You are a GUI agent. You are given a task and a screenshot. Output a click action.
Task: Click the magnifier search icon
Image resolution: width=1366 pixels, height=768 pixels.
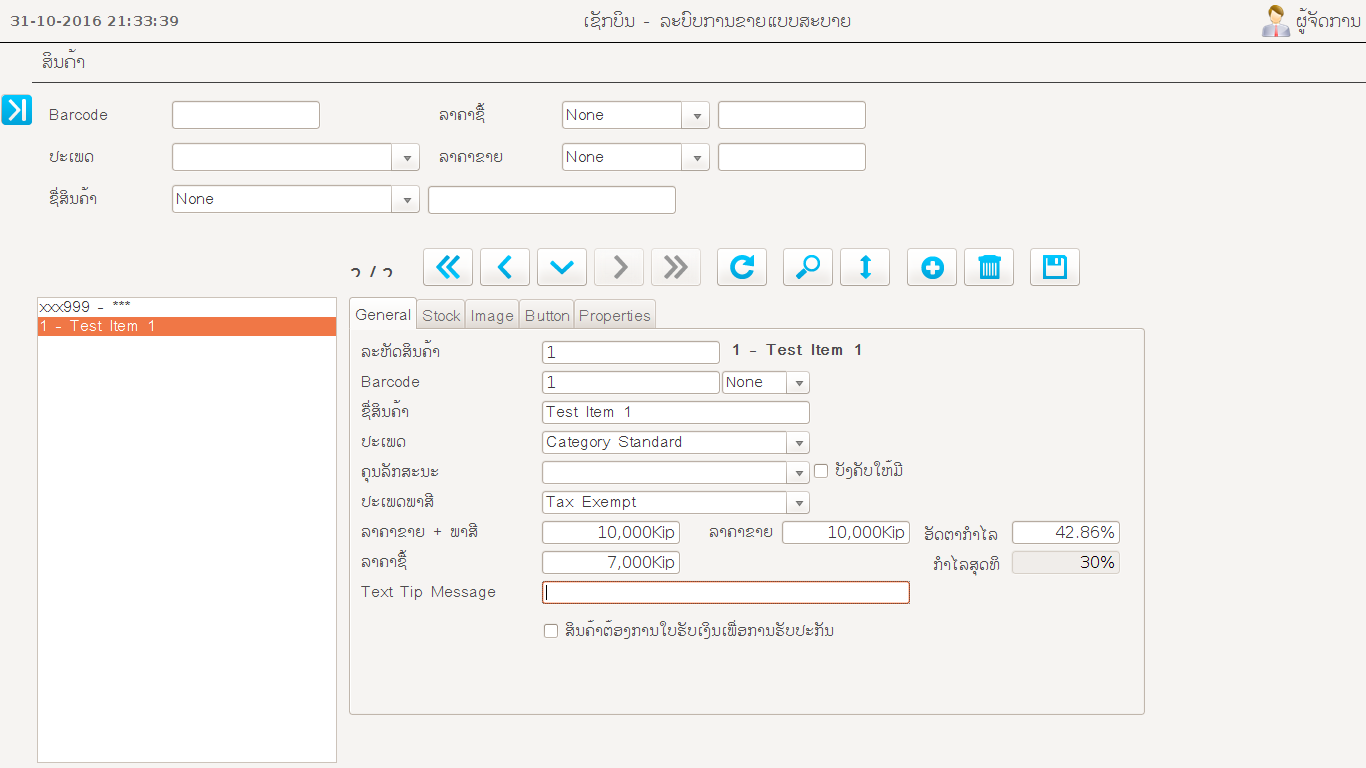808,267
